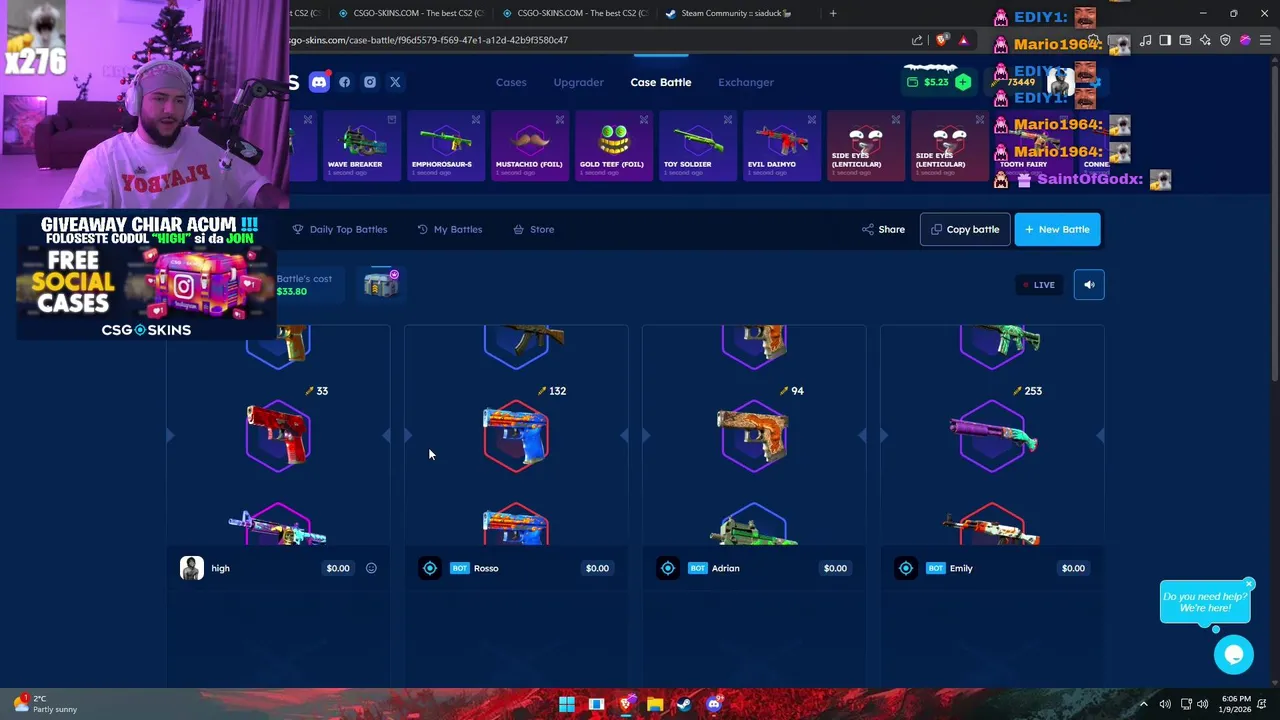
Task: Click the green add-funds plus button
Action: tap(962, 82)
